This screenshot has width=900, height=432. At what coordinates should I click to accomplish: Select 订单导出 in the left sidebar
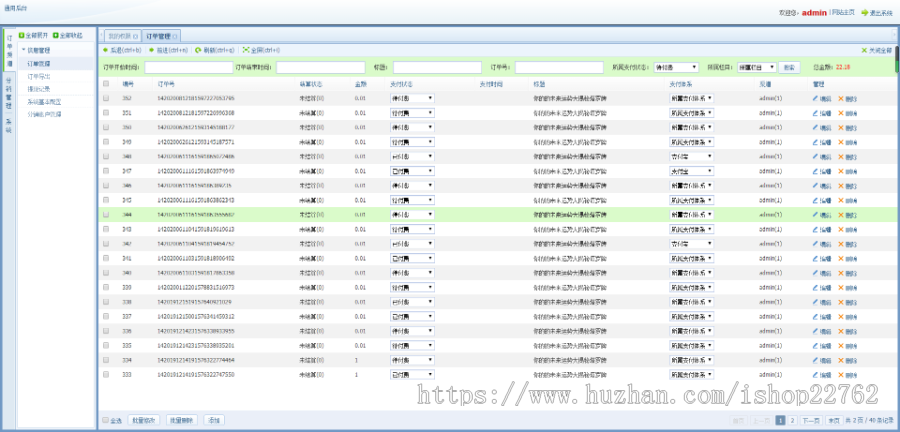(x=38, y=75)
